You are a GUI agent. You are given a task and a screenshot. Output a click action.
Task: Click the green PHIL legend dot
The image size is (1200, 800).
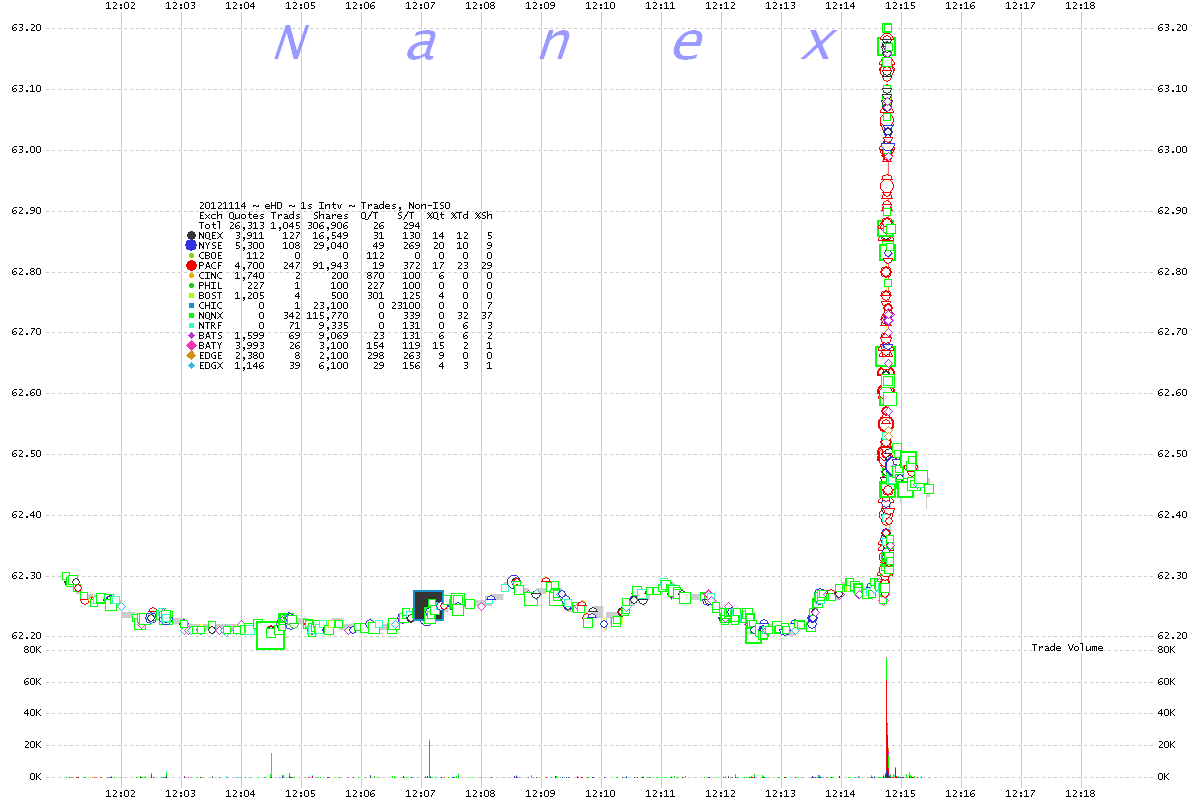click(190, 285)
